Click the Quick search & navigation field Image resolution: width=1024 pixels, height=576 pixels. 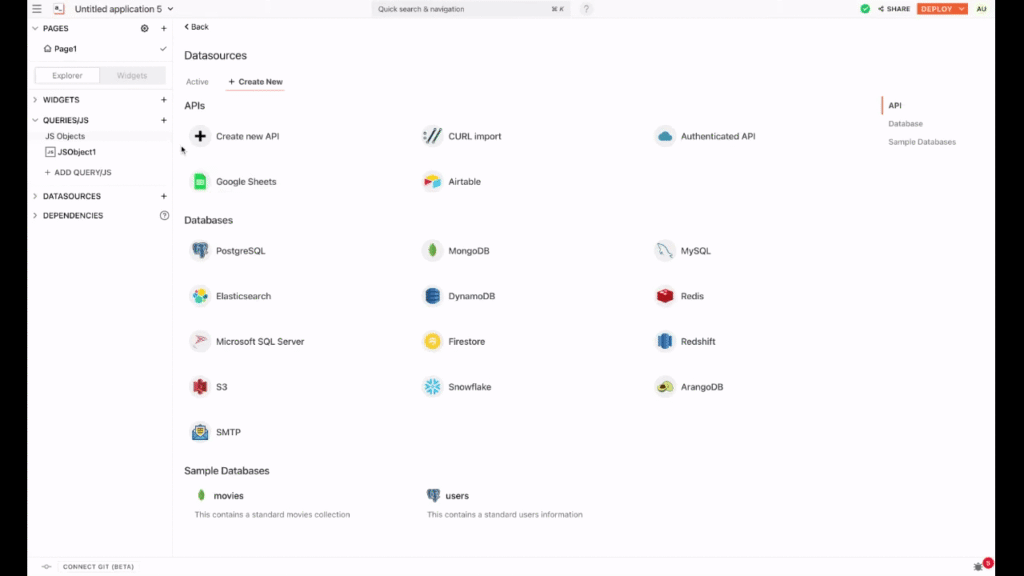(x=471, y=9)
